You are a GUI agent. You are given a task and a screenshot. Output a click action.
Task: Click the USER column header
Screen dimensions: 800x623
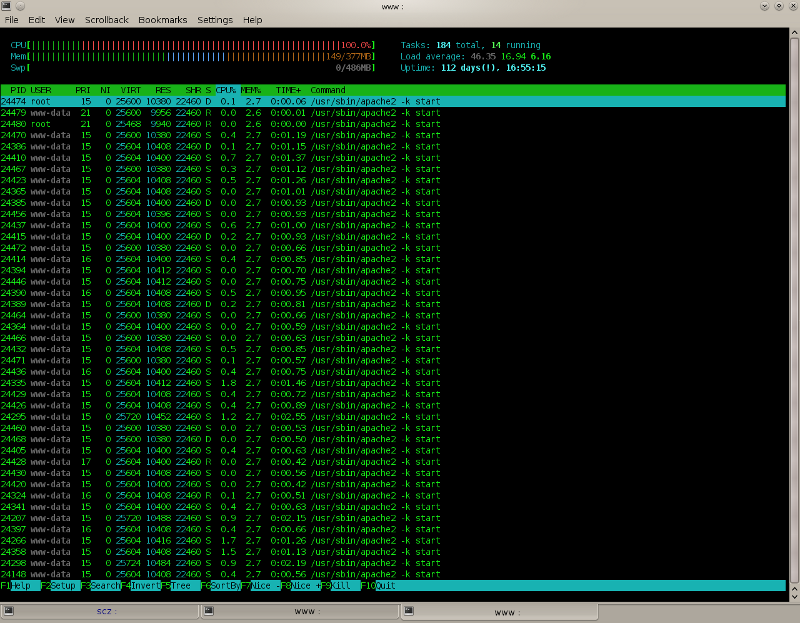click(x=41, y=90)
